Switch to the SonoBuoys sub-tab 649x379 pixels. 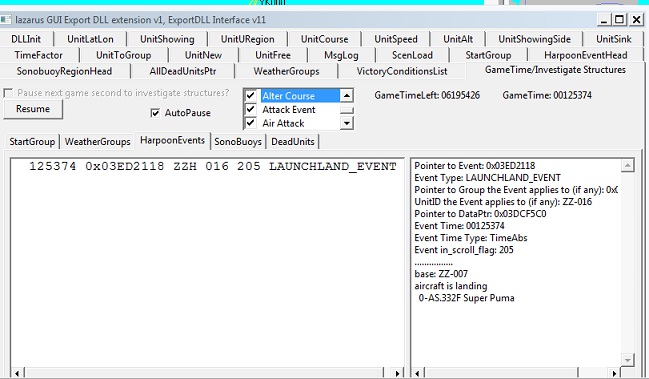[238, 142]
